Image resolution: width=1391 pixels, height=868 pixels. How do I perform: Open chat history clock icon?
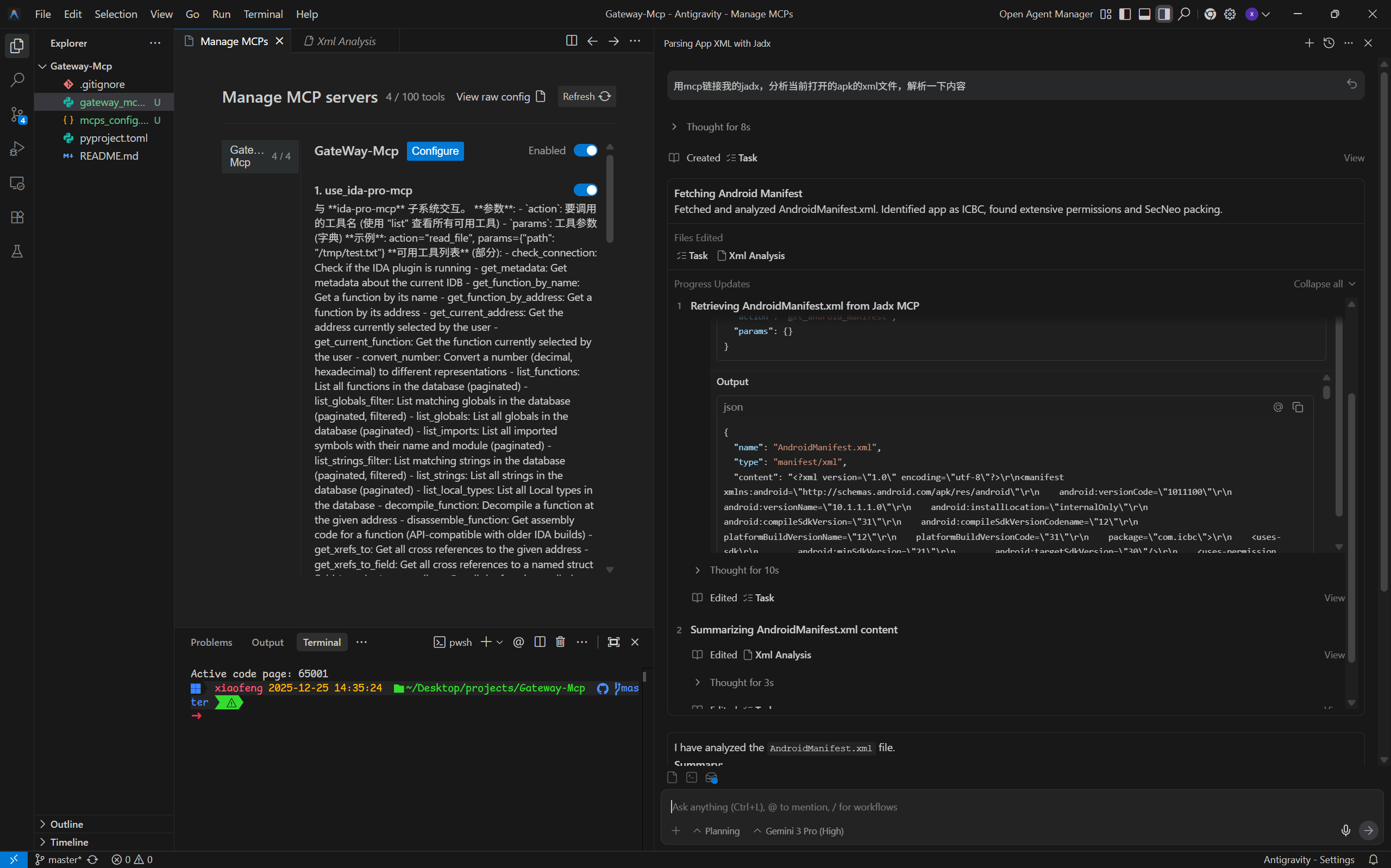click(x=1329, y=43)
